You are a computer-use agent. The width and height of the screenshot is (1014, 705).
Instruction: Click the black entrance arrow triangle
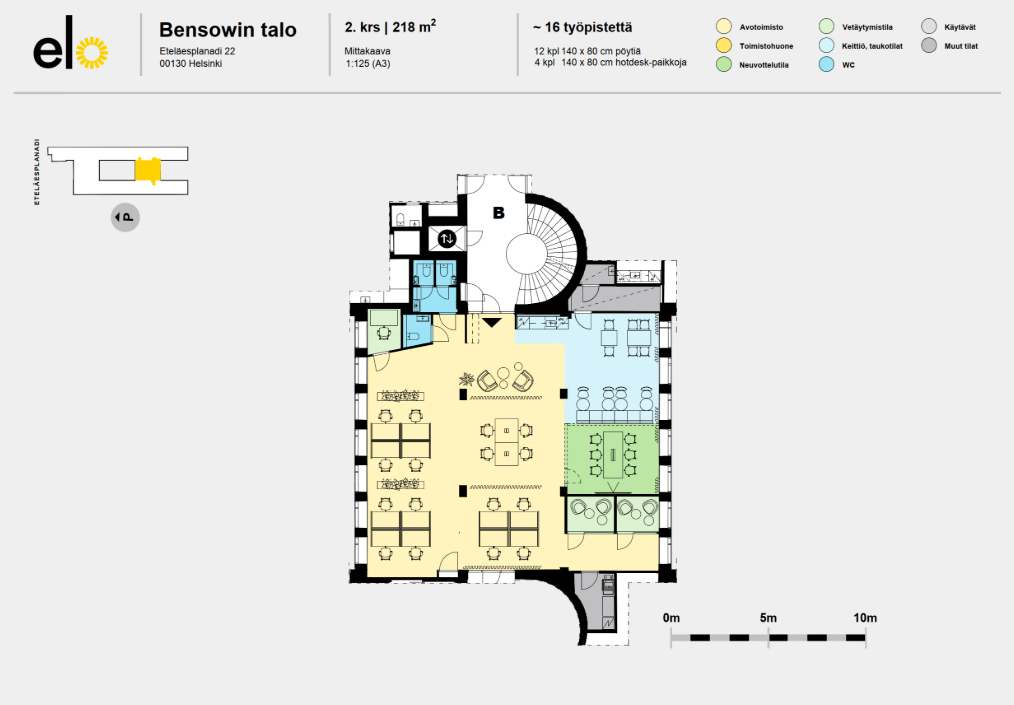491,322
